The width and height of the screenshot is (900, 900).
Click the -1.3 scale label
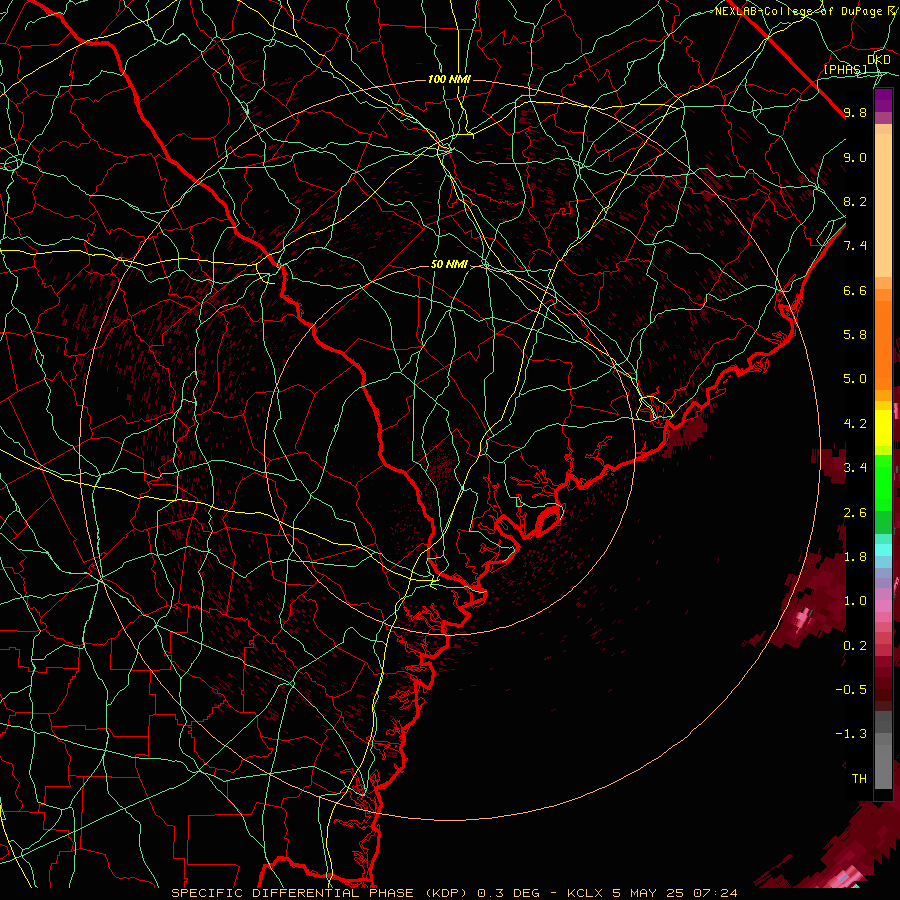click(851, 734)
